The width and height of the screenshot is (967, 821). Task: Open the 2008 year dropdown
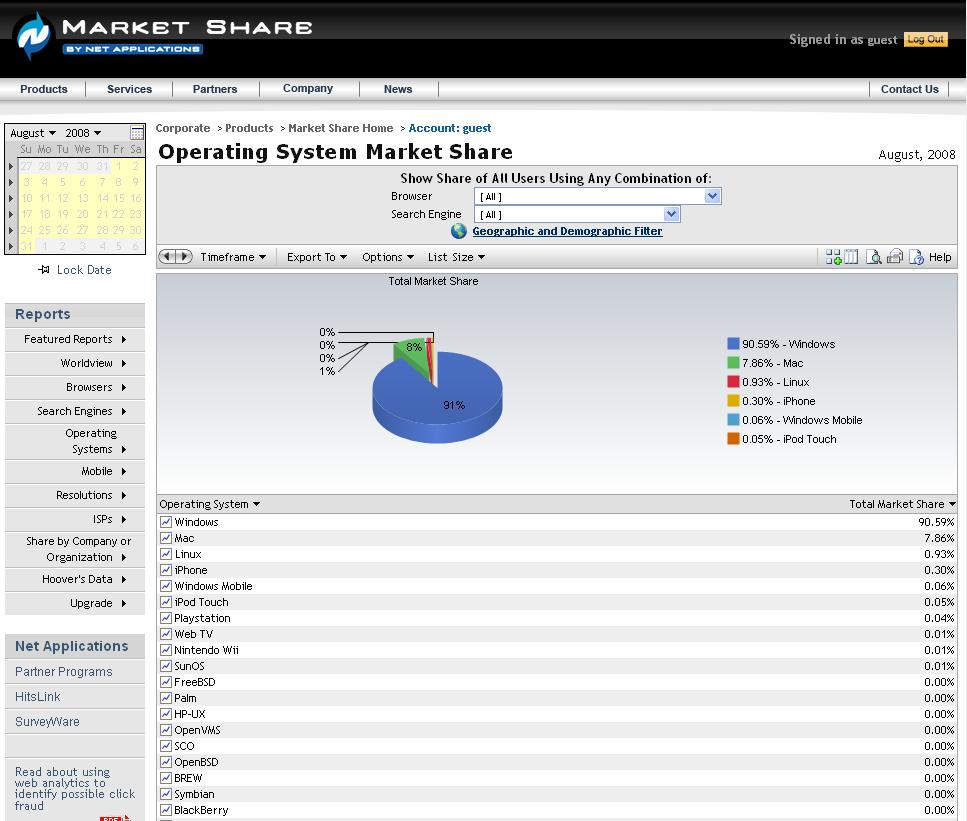pyautogui.click(x=83, y=133)
